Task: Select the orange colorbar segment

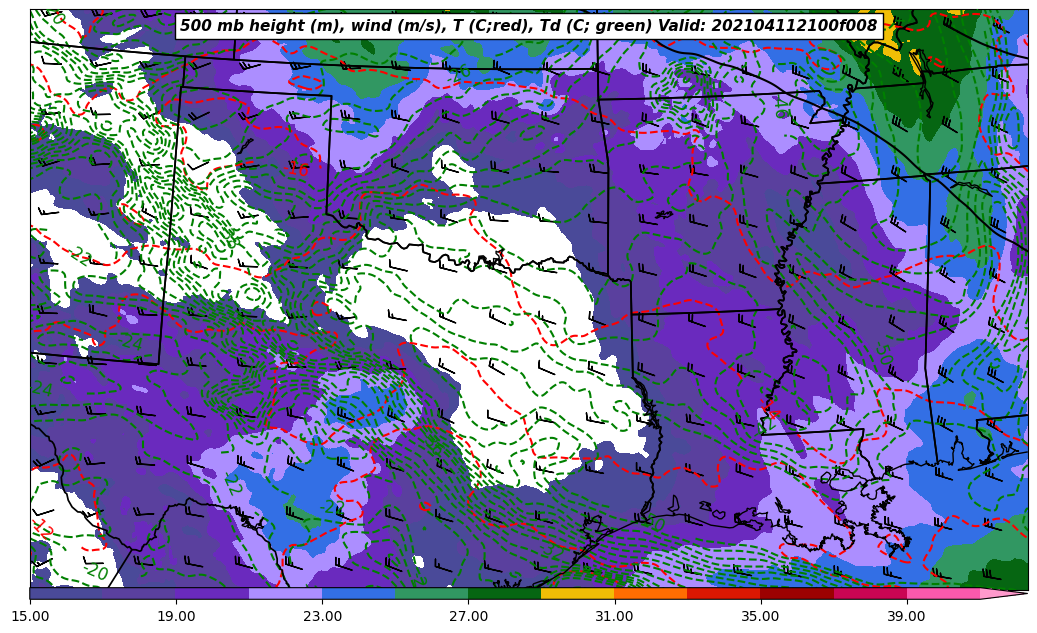Action: (x=651, y=593)
